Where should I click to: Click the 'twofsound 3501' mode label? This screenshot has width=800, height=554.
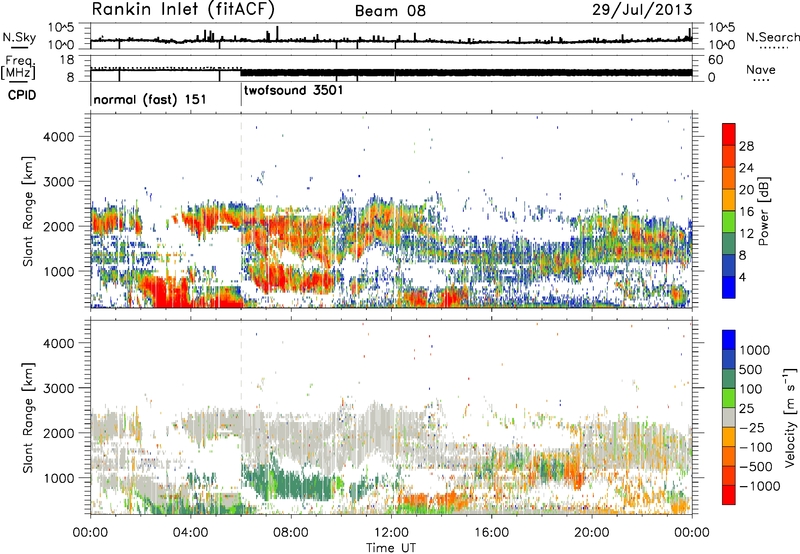tap(293, 91)
